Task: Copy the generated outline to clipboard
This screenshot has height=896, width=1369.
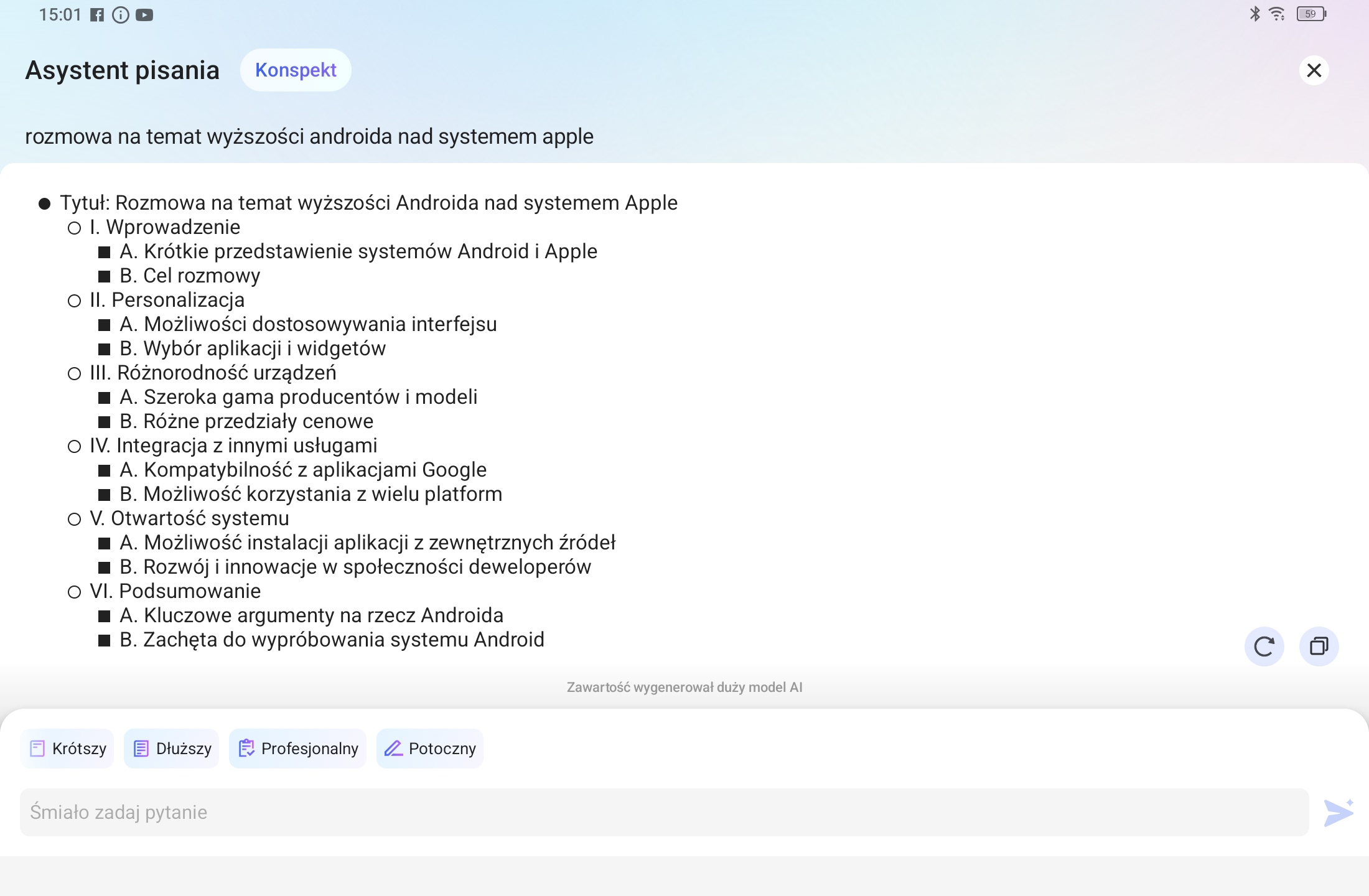Action: point(1319,646)
